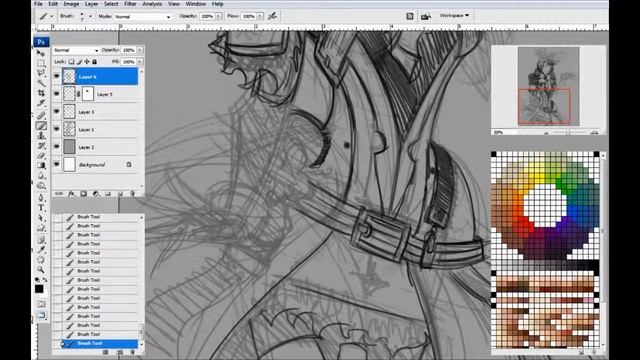
Task: Select the Notes tool
Action: 41,240
